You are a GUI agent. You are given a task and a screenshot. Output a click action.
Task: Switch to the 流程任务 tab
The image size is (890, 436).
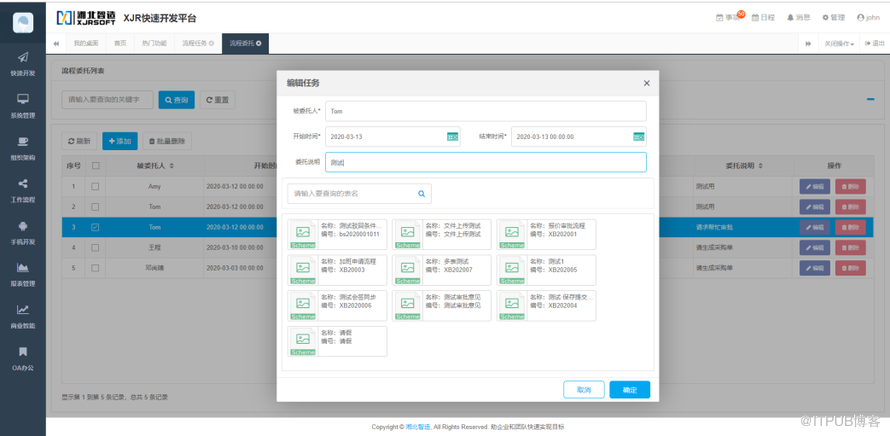coord(197,44)
